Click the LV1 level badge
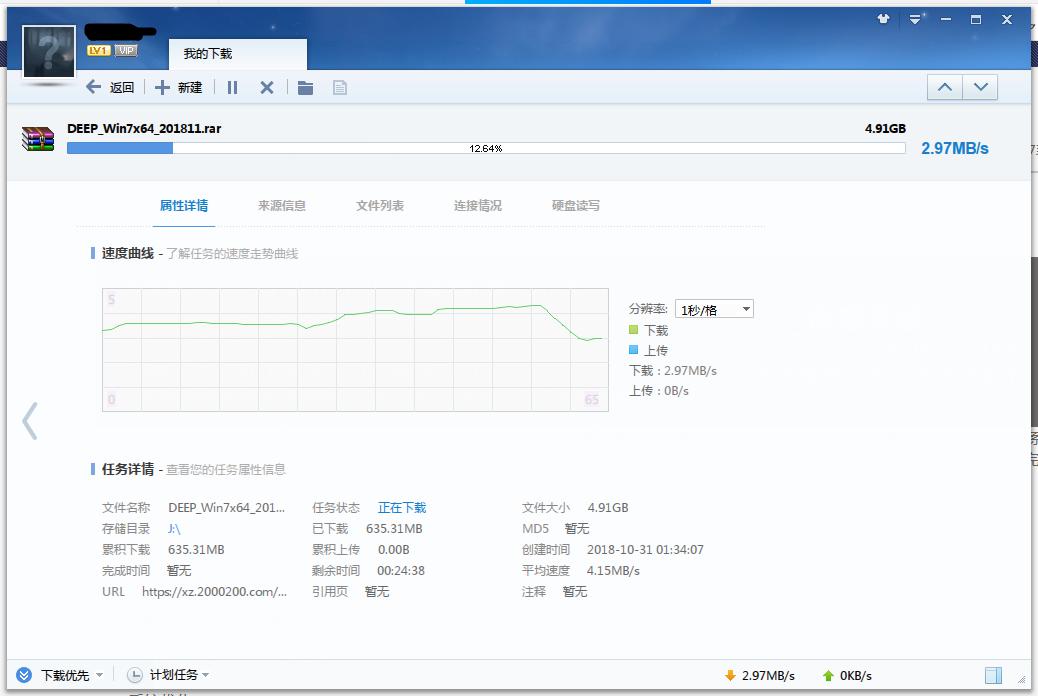 tap(99, 50)
